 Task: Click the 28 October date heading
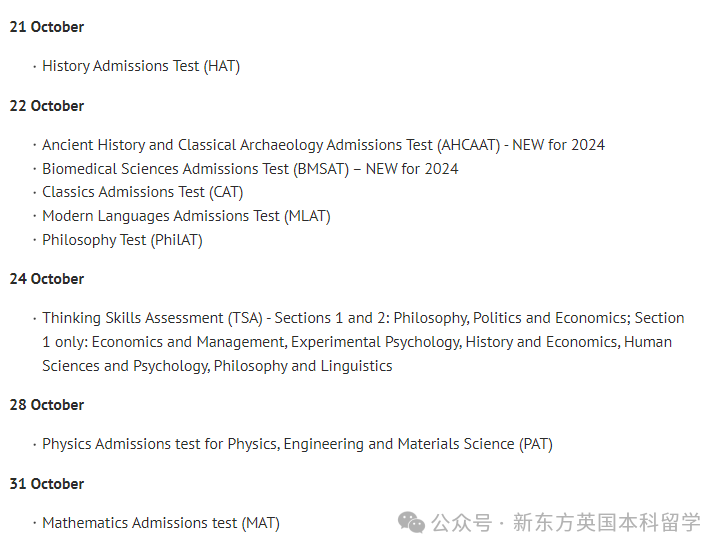[x=47, y=405]
